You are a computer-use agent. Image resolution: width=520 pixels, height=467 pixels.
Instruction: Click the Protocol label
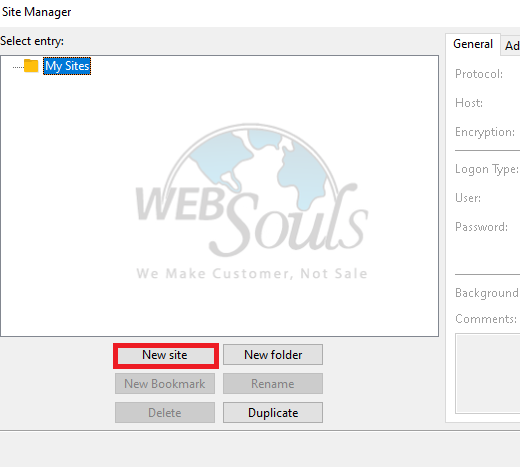[479, 74]
